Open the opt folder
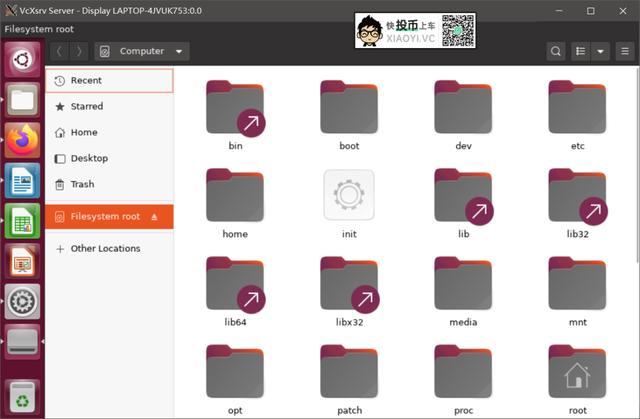The height and width of the screenshot is (419, 640). [235, 372]
